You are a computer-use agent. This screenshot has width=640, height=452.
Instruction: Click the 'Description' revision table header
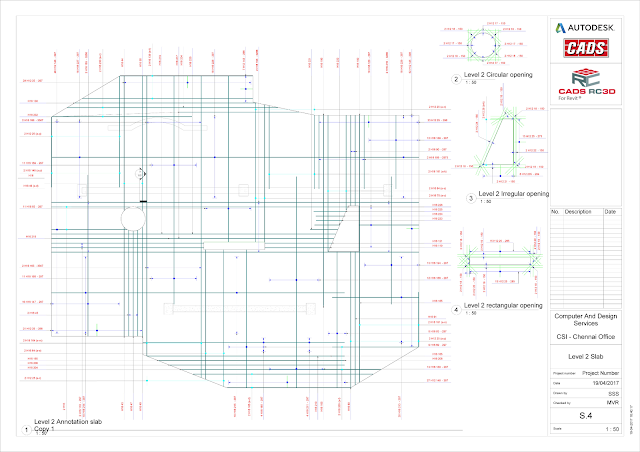pos(578,212)
